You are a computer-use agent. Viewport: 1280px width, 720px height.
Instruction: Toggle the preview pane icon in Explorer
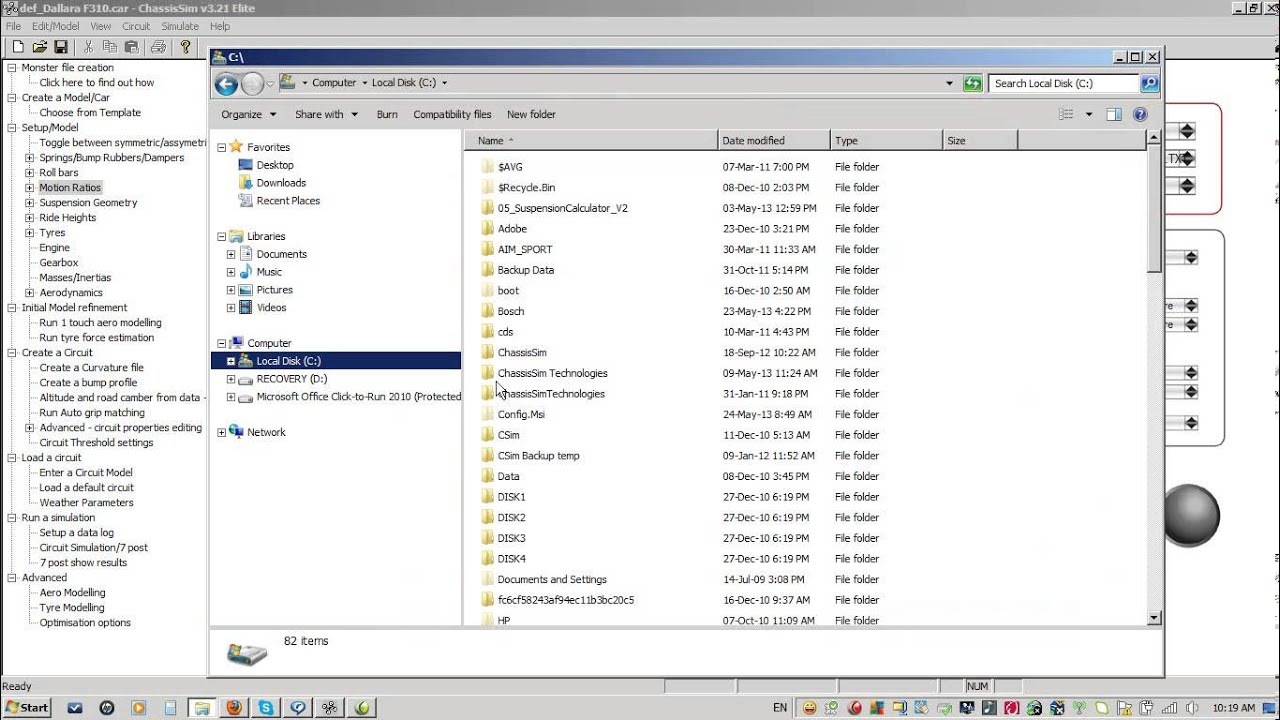pyautogui.click(x=1114, y=114)
